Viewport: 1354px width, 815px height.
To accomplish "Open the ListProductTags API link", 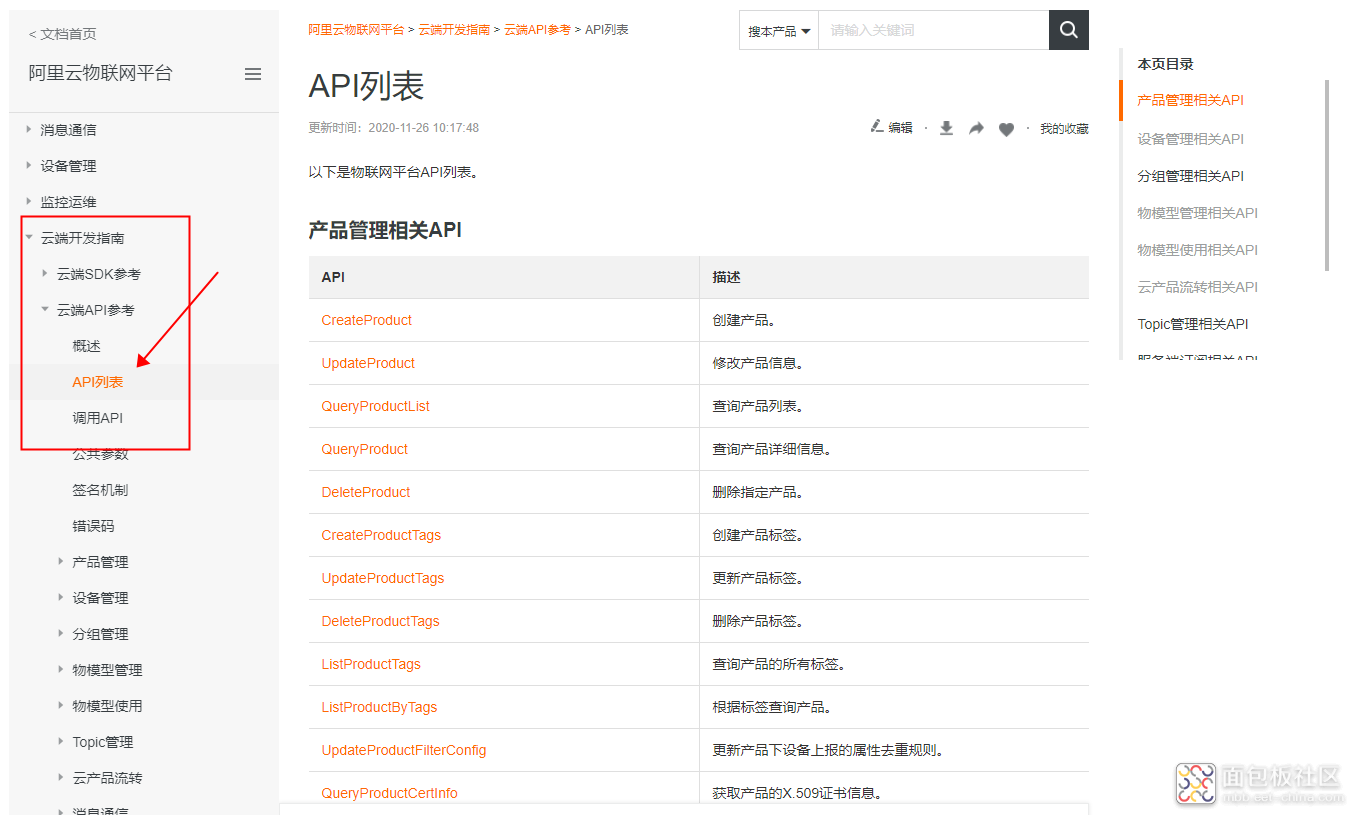I will click(371, 664).
